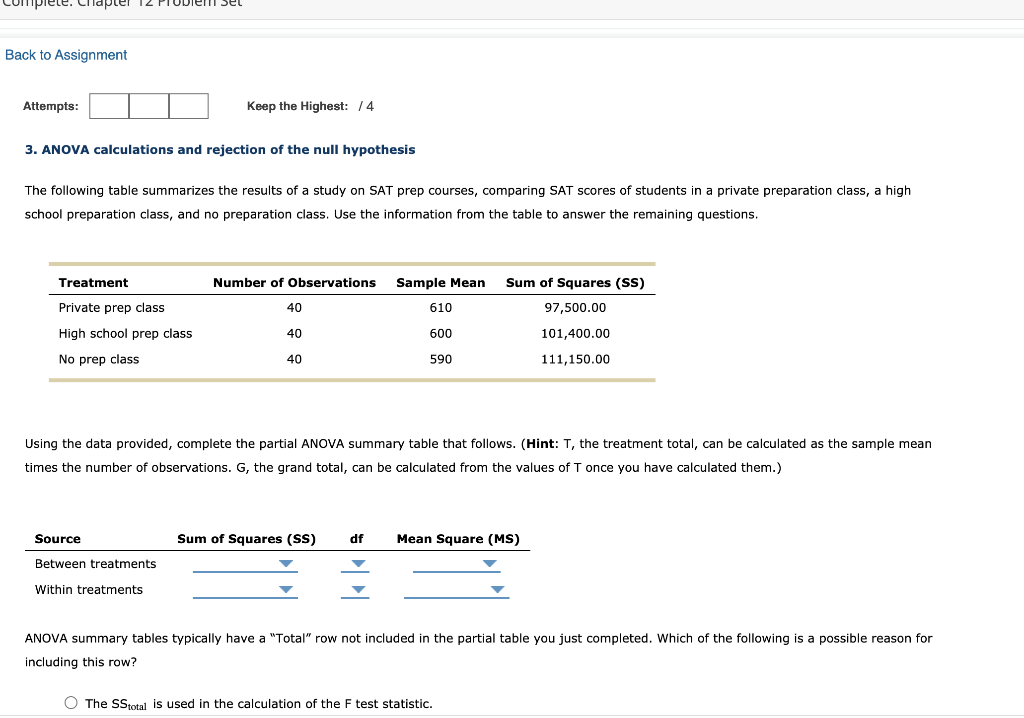1024x718 pixels.
Task: Click the Between treatments df arrow icon
Action: (357, 564)
